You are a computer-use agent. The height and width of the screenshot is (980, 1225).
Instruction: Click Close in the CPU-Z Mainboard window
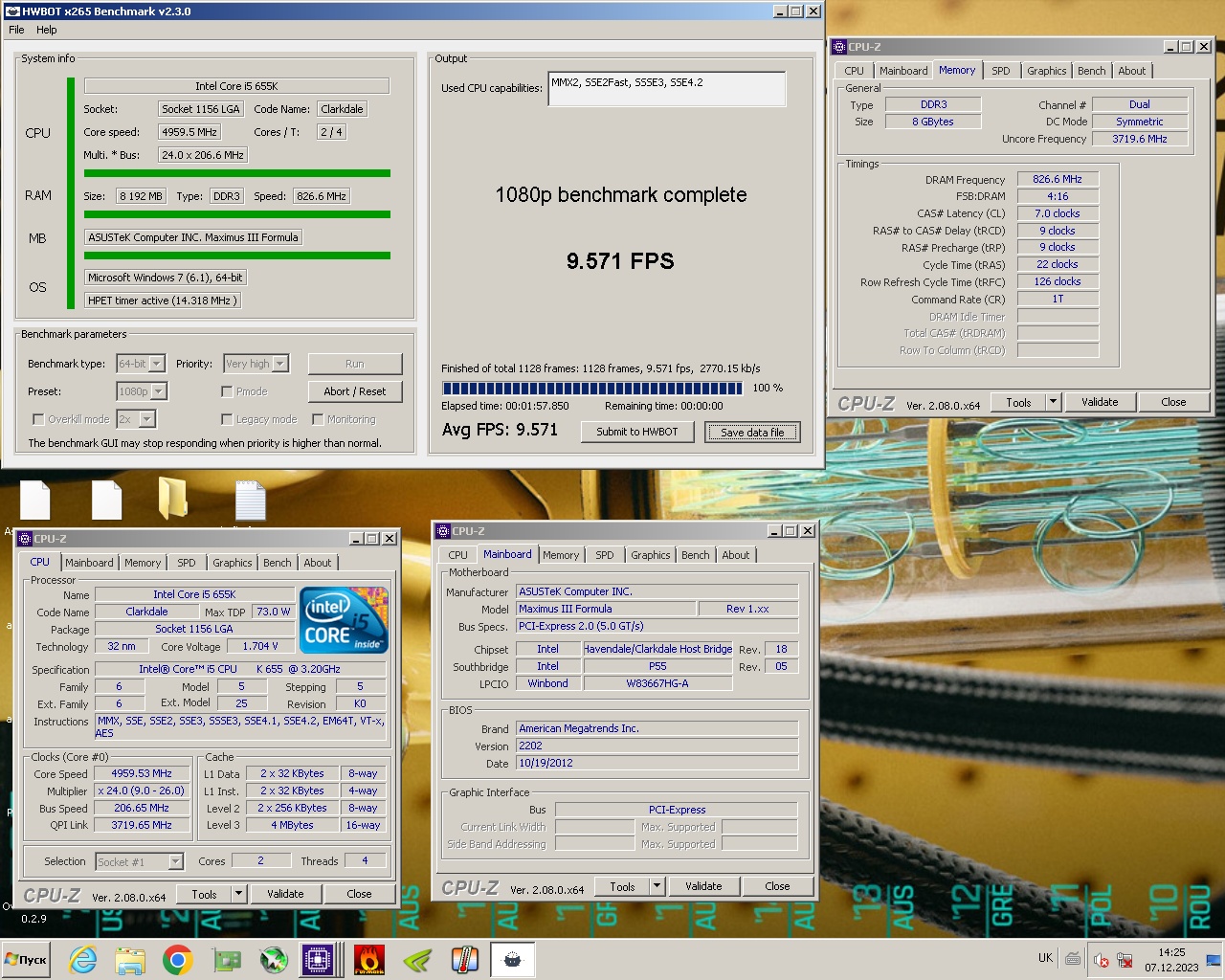(x=777, y=886)
